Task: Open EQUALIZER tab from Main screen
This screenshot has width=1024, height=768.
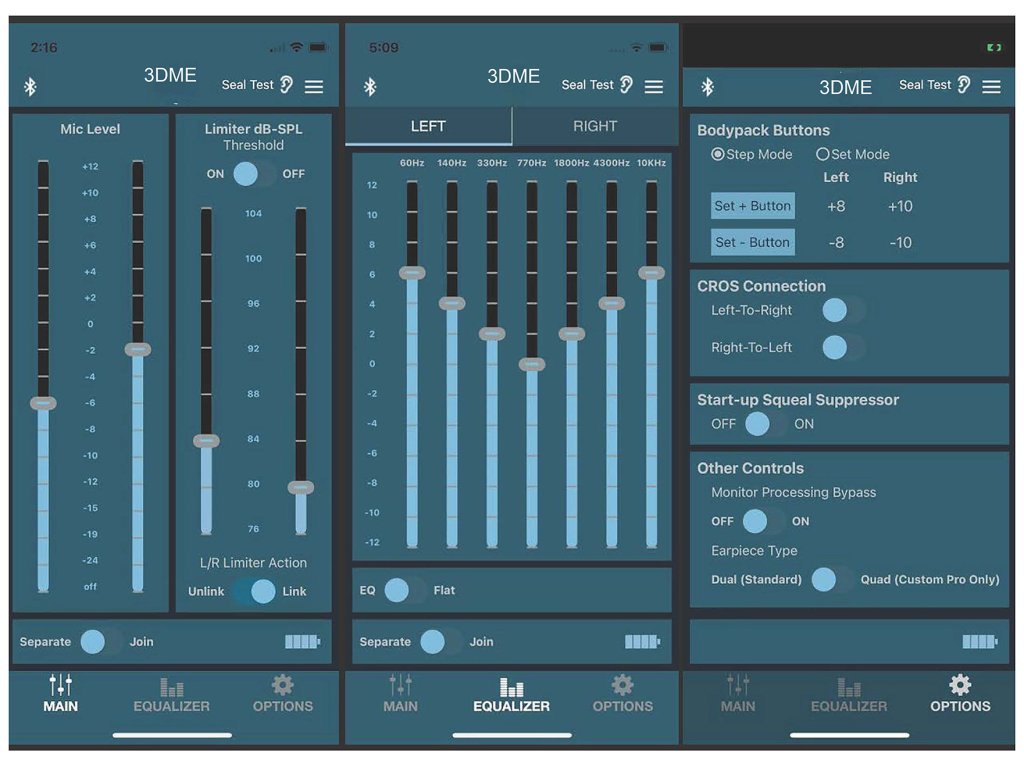Action: [x=172, y=695]
